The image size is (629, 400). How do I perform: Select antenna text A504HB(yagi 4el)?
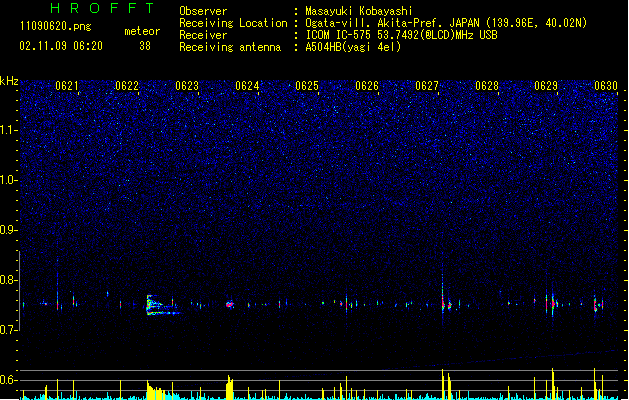coord(353,47)
